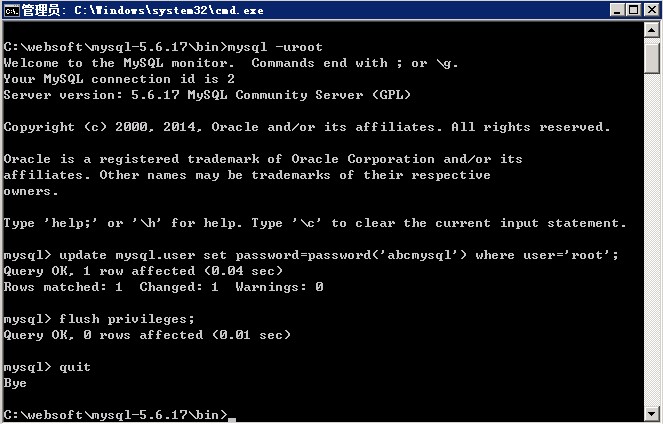Click the scrollbar down arrow
The width and height of the screenshot is (663, 424).
653,415
